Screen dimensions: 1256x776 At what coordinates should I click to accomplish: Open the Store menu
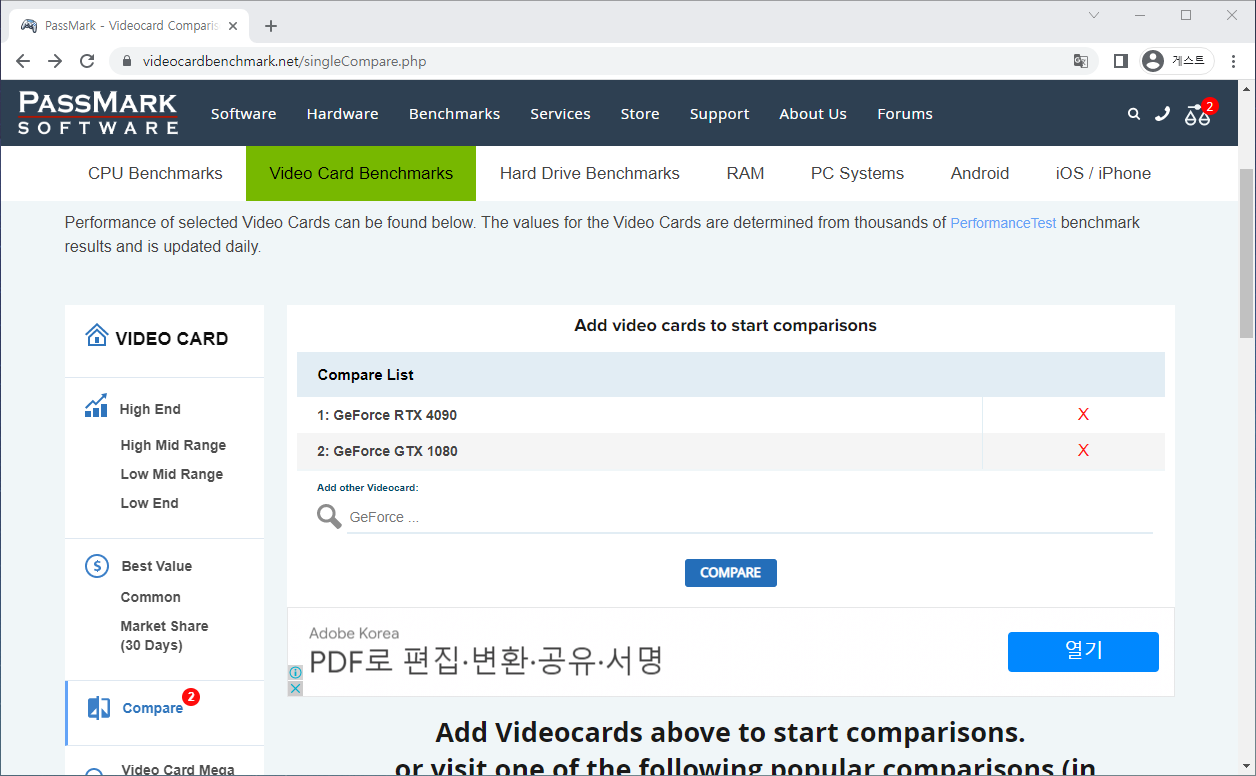(x=640, y=114)
